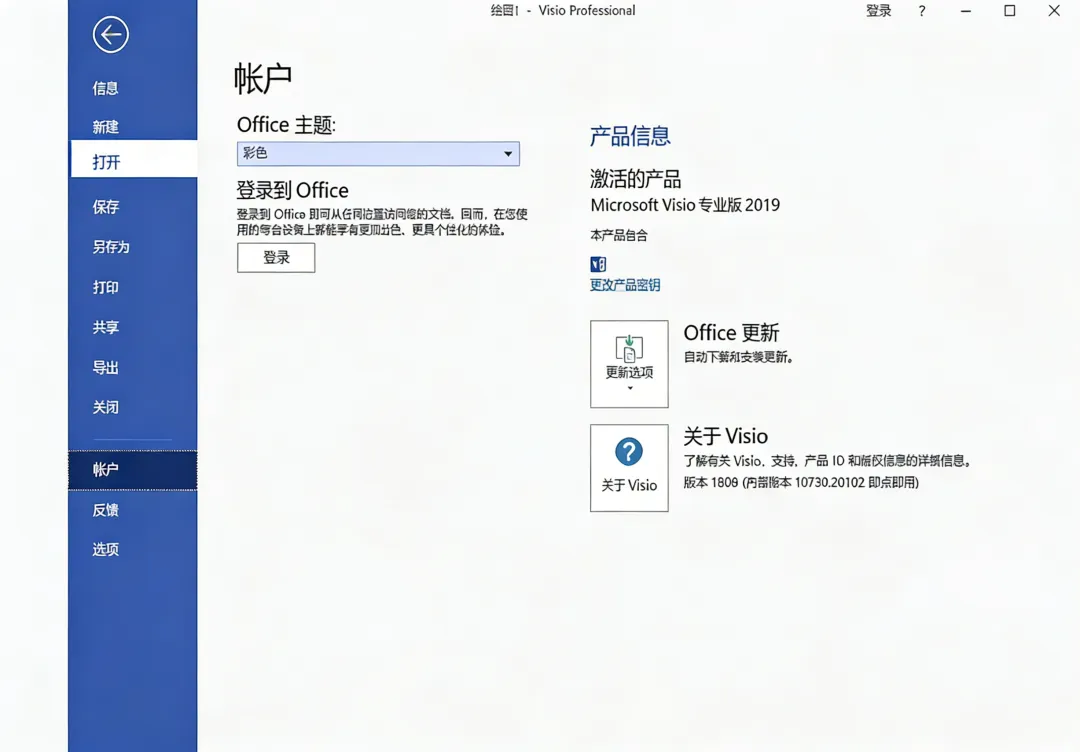Click the 更新选项 update options button

tap(629, 364)
